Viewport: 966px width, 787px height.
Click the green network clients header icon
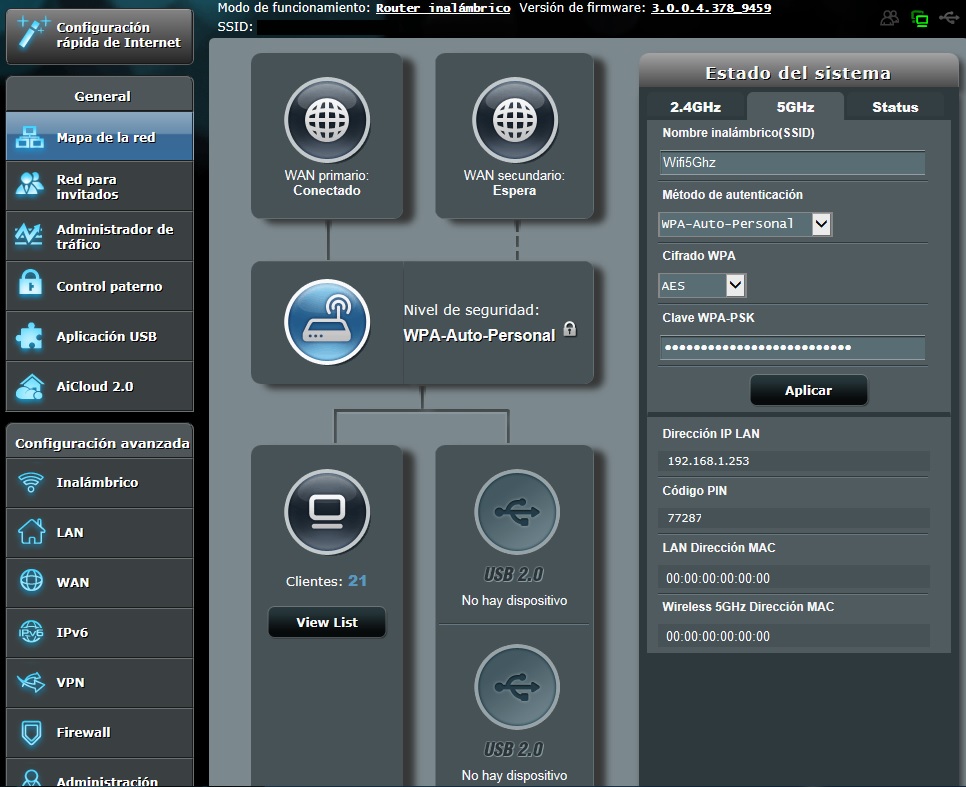(x=919, y=18)
